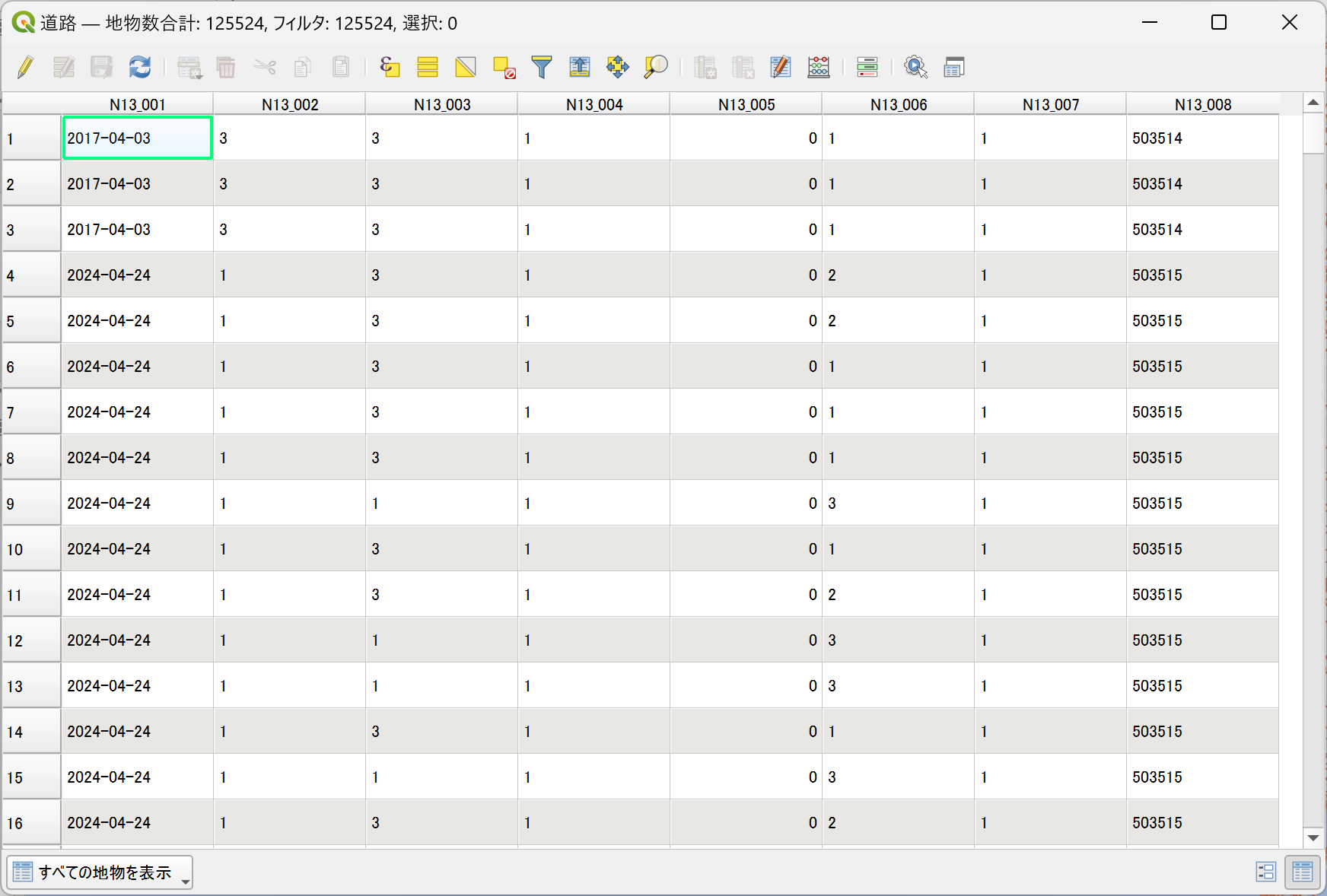1327x896 pixels.
Task: Open select features by expression
Action: click(x=390, y=67)
